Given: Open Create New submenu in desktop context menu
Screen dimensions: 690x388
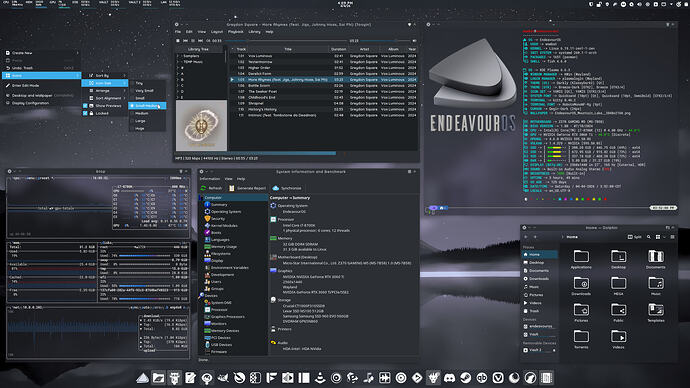Looking at the screenshot, I should [x=42, y=53].
